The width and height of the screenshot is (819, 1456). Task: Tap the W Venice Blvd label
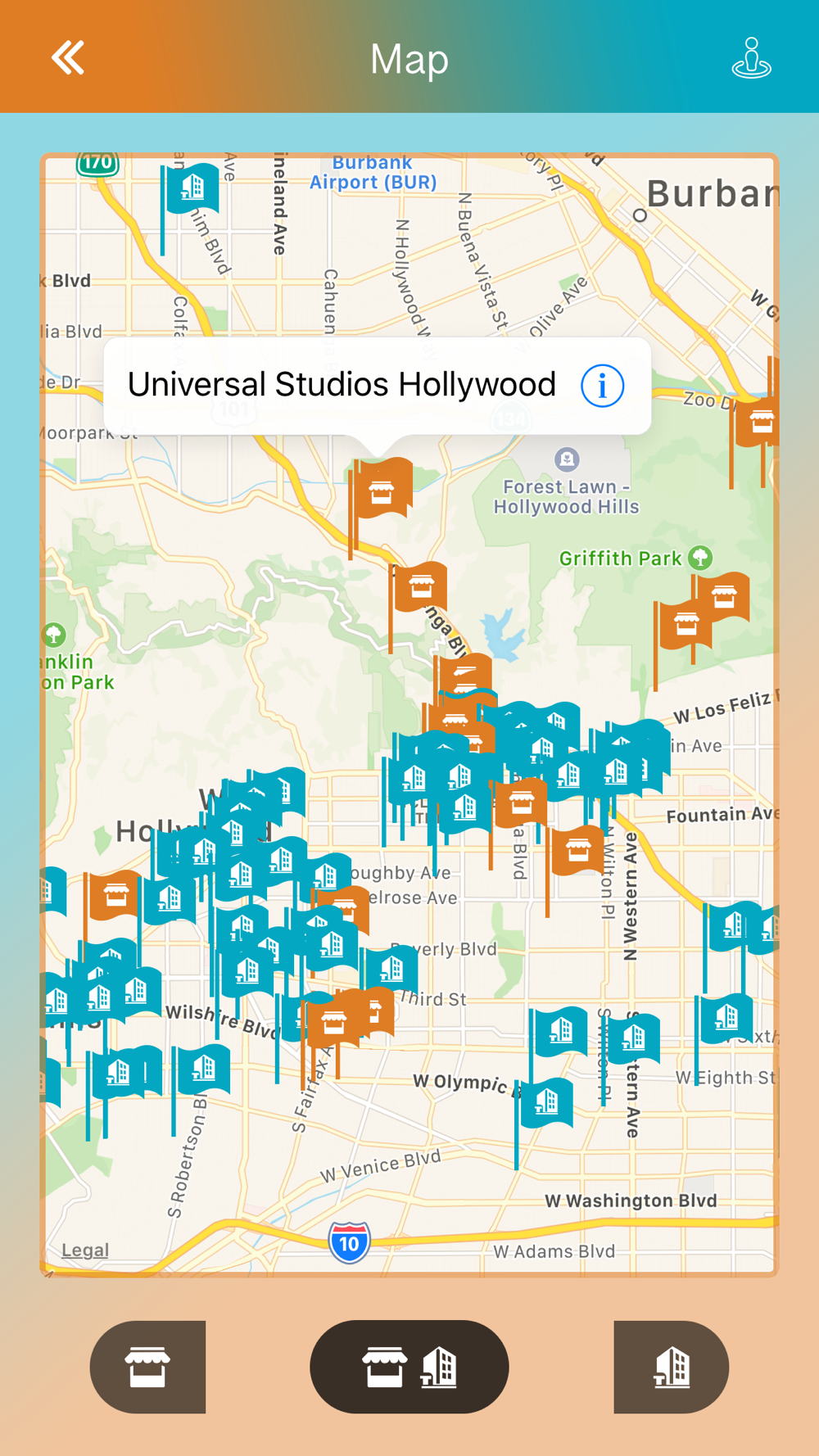tap(381, 1165)
